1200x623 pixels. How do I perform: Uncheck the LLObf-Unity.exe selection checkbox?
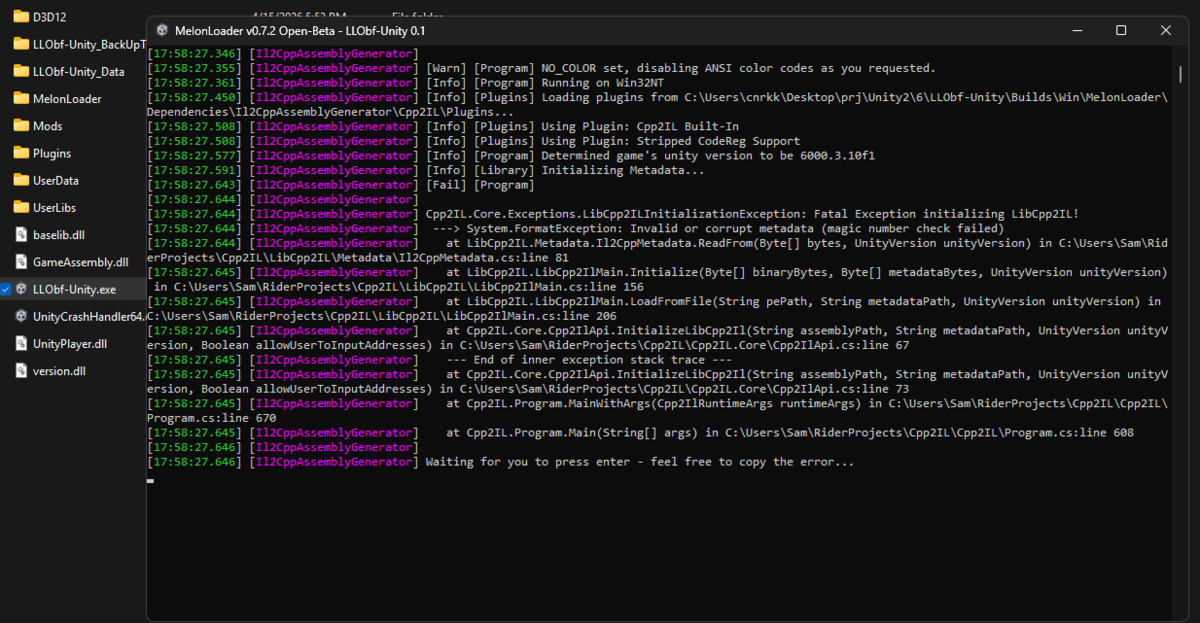pos(6,289)
